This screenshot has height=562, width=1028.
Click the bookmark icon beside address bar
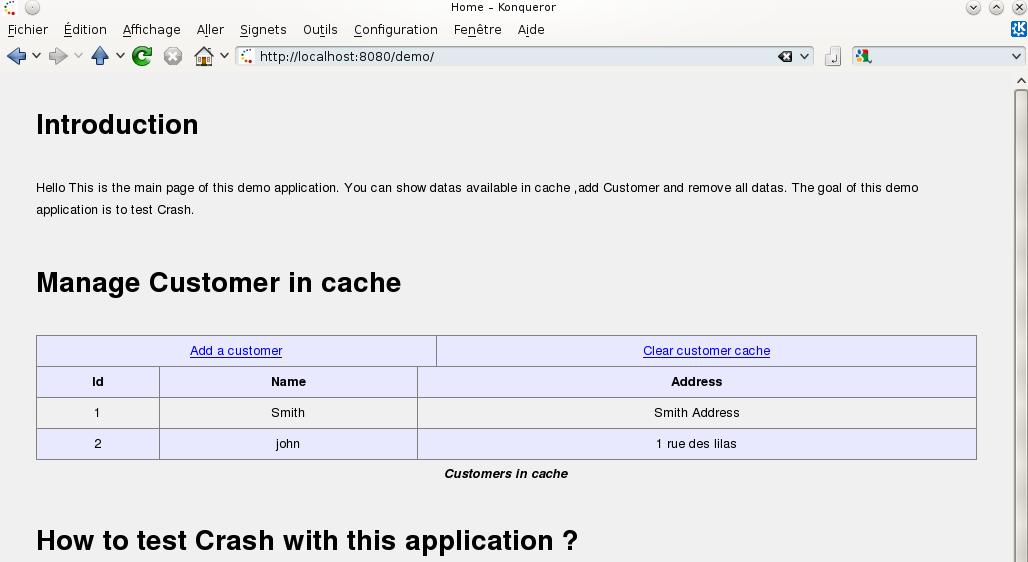pos(833,56)
